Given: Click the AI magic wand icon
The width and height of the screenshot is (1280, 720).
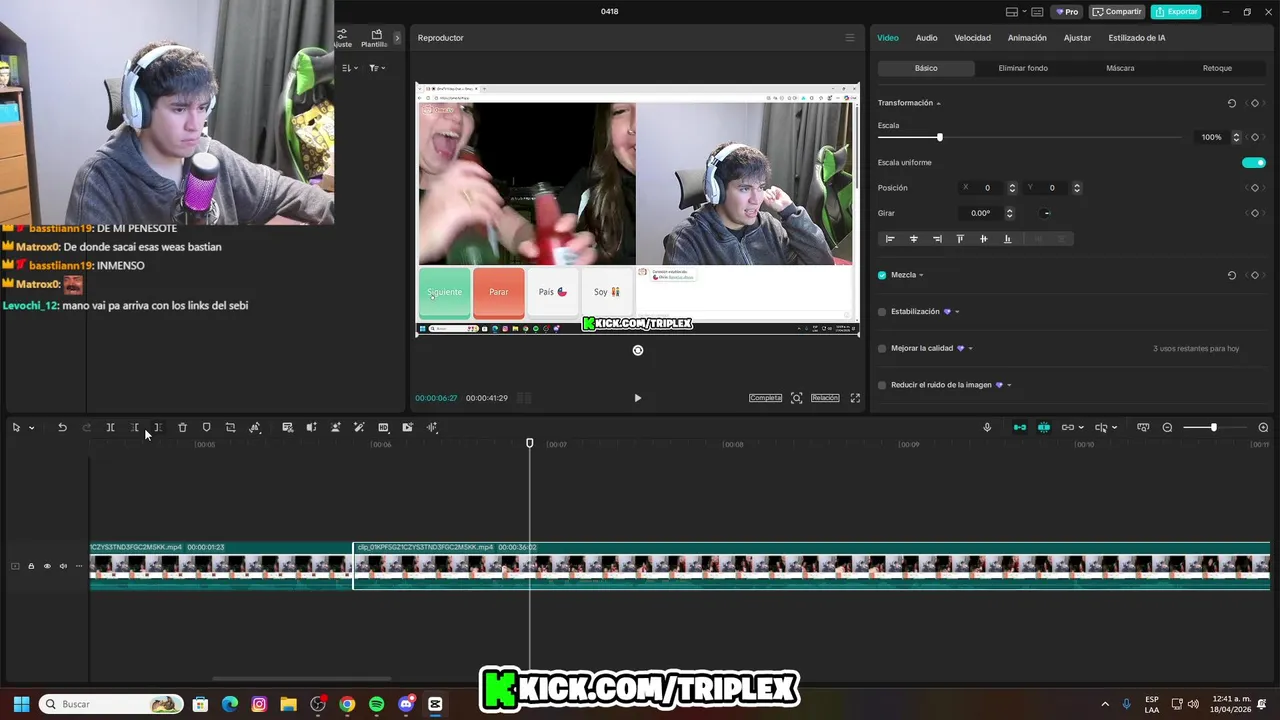Looking at the screenshot, I should point(359,427).
